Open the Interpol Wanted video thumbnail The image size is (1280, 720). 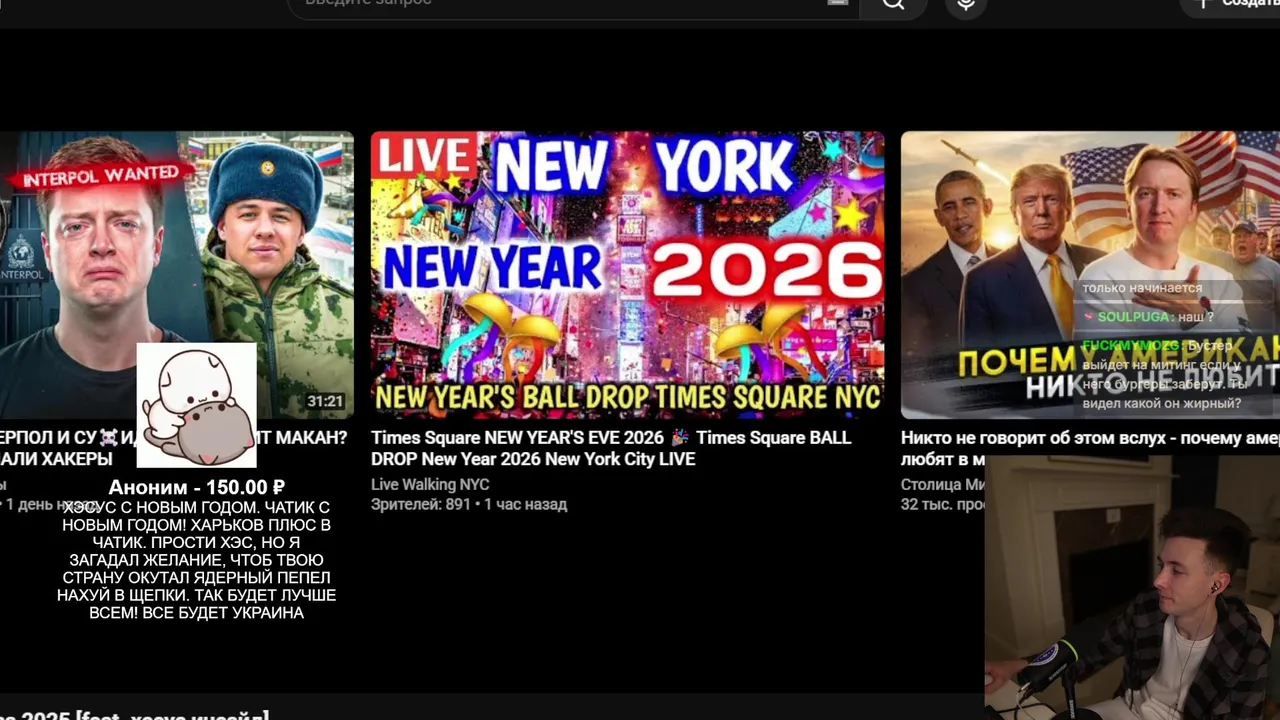[x=176, y=275]
